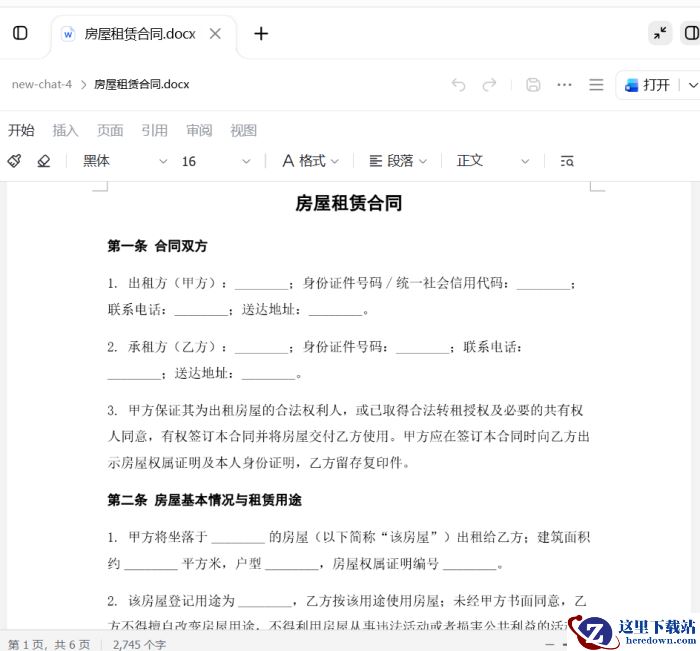Image resolution: width=700 pixels, height=651 pixels.
Task: Switch to the 页面 tab
Action: (x=110, y=130)
